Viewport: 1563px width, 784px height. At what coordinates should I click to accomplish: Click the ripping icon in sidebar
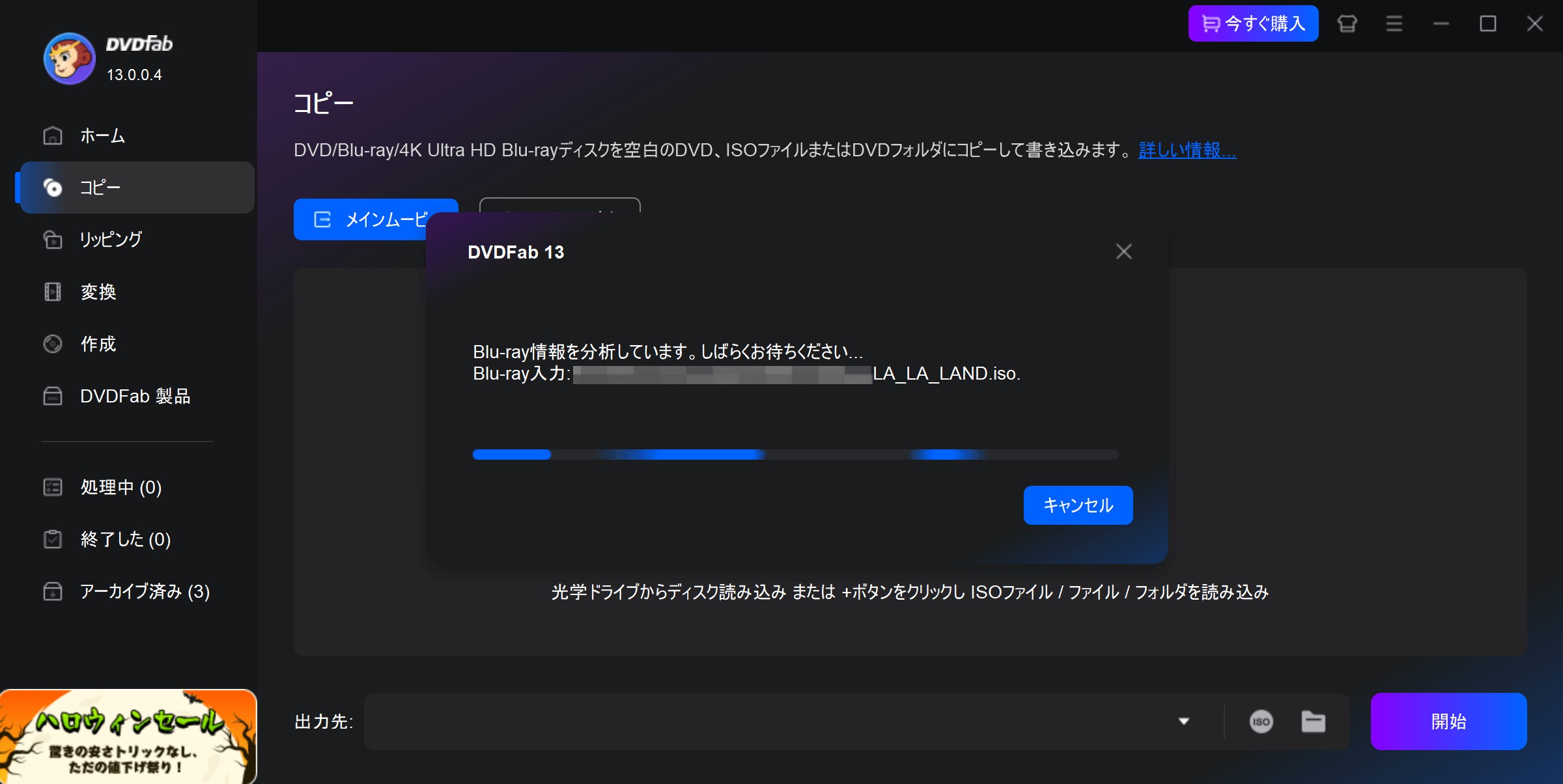tap(53, 240)
